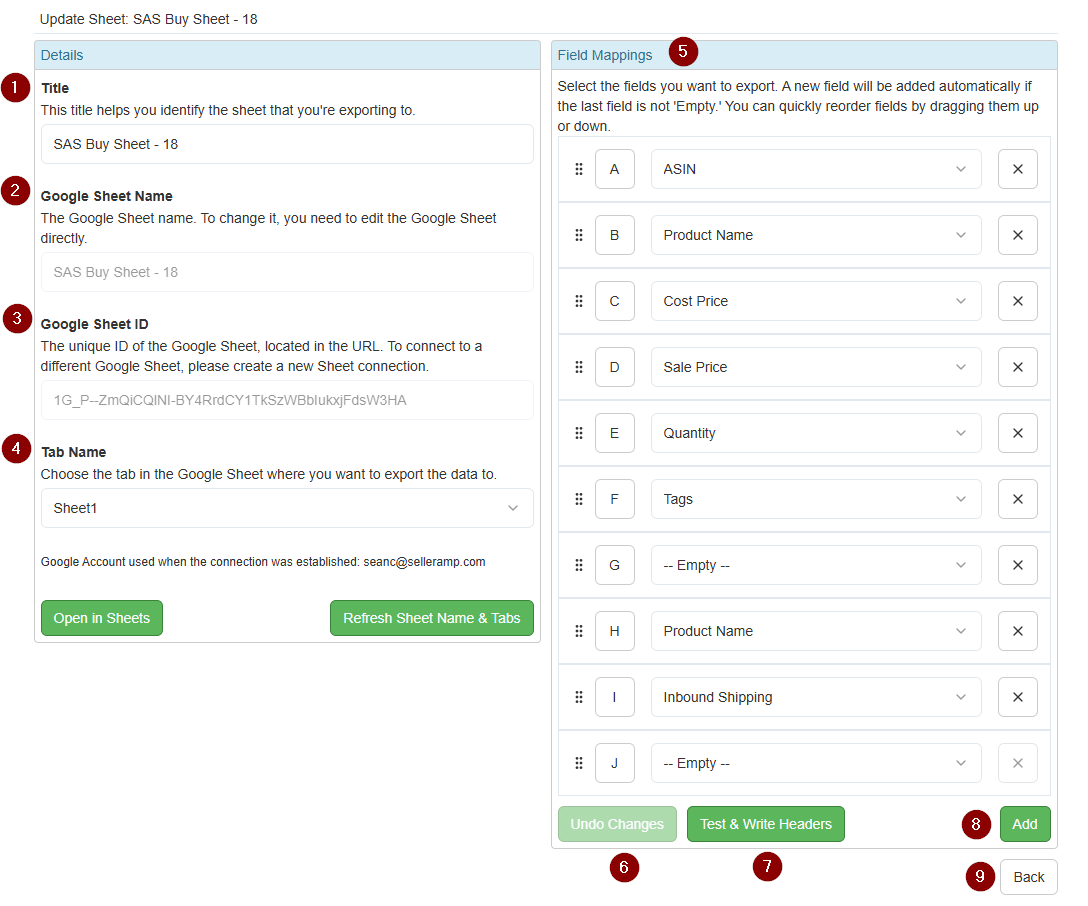The image size is (1088, 906).
Task: Open the Cost Price field dropdown
Action: point(816,301)
